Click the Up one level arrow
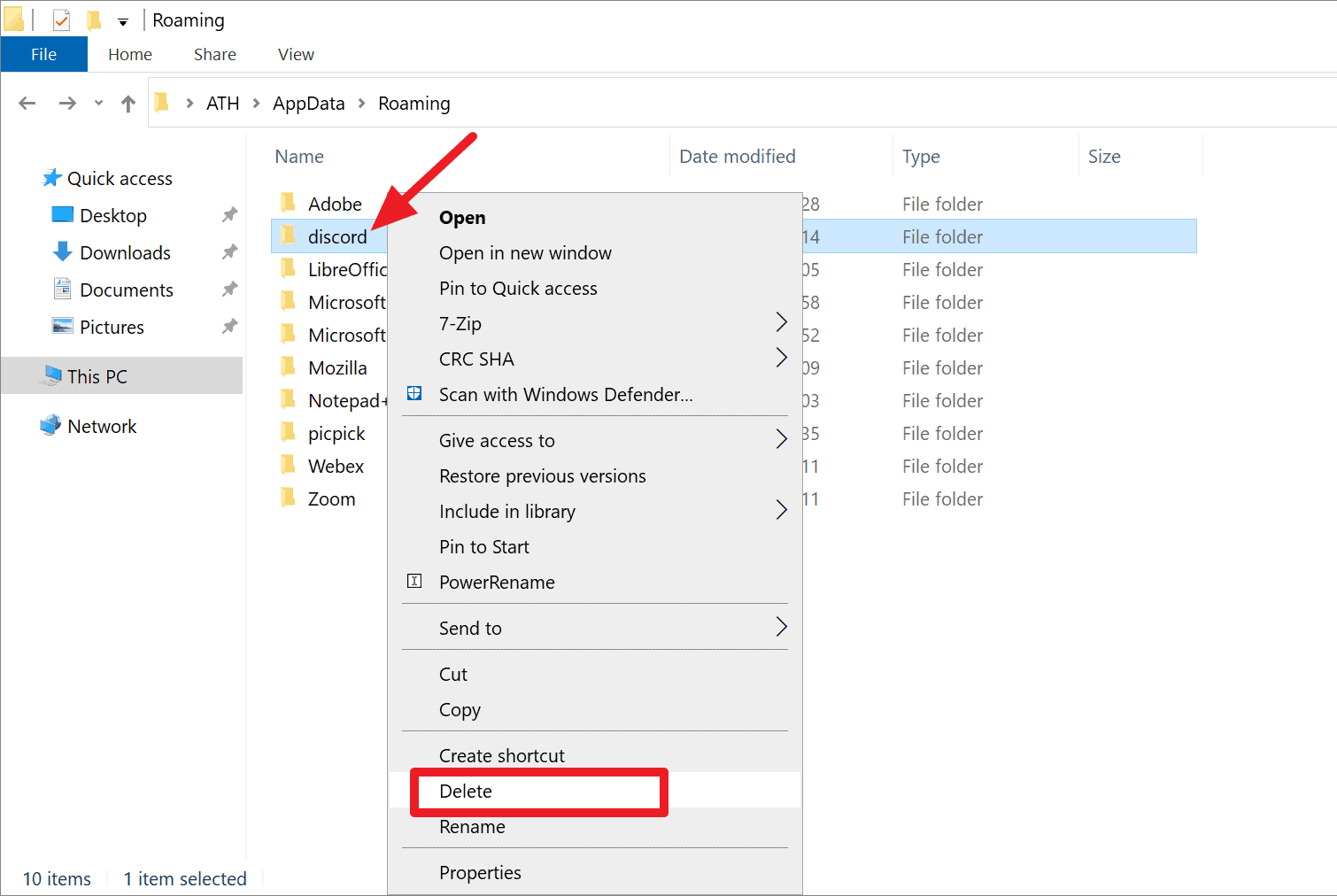Screen dimensions: 1337x896 128,104
